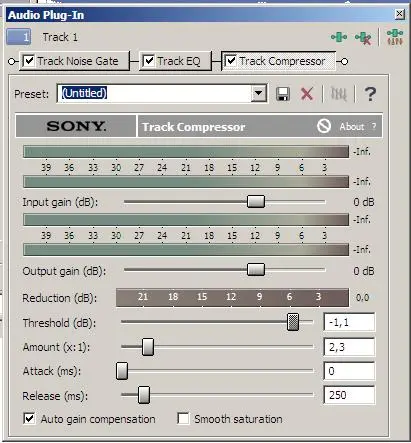Uncheck the Track EQ checkbox
Screen dimensions: 411x443
pos(148,61)
